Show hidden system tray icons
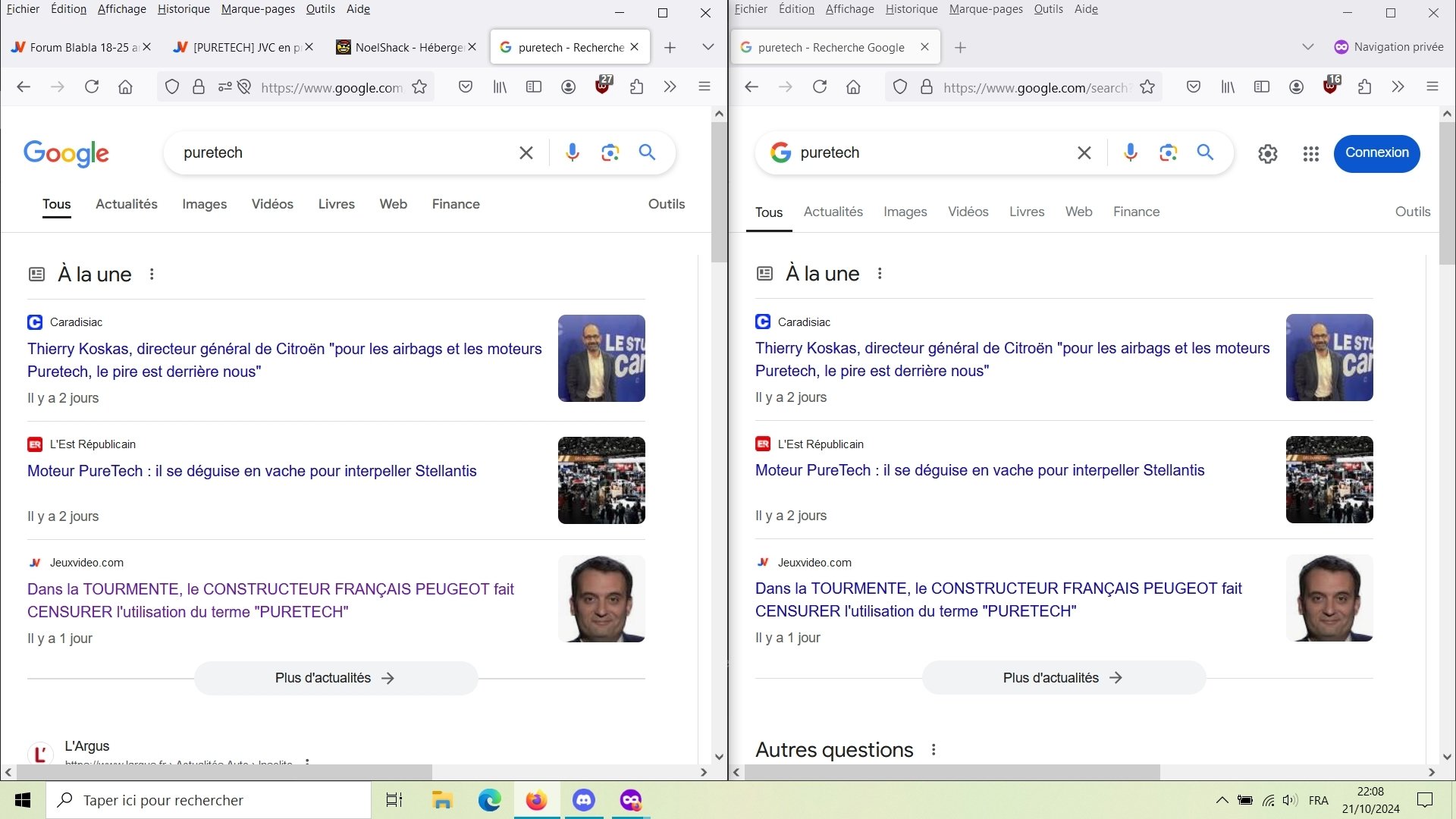This screenshot has width=1456, height=819. point(1222,800)
